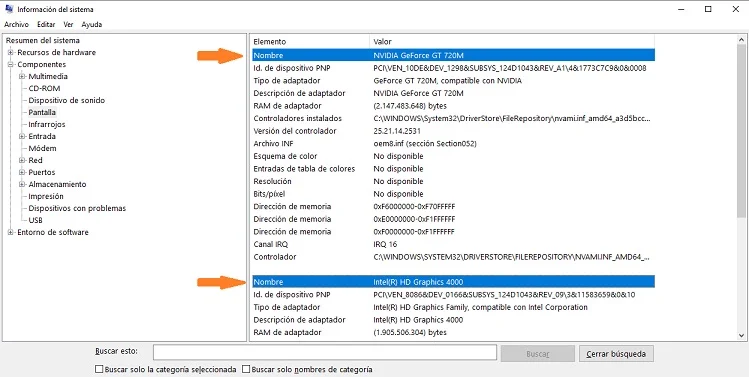The width and height of the screenshot is (749, 377).
Task: Collapse the Componentes node
Action: 11,65
